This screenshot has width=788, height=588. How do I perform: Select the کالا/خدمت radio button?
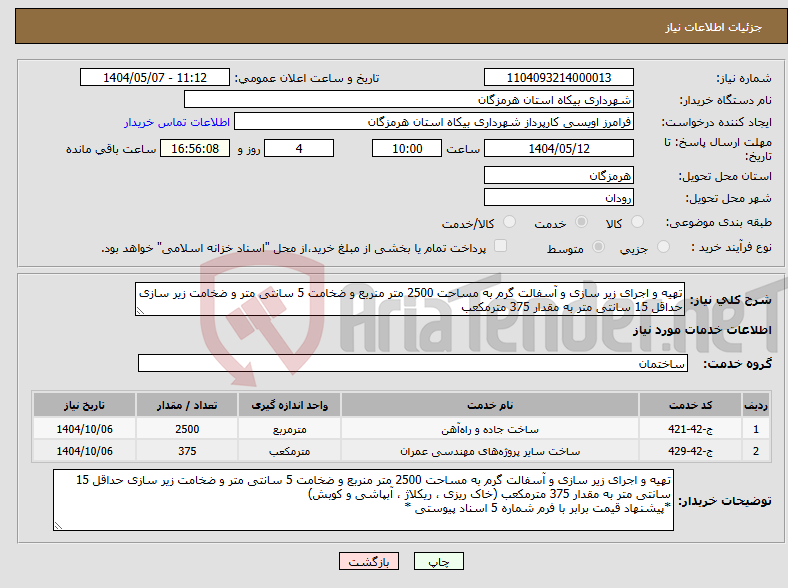point(510,222)
